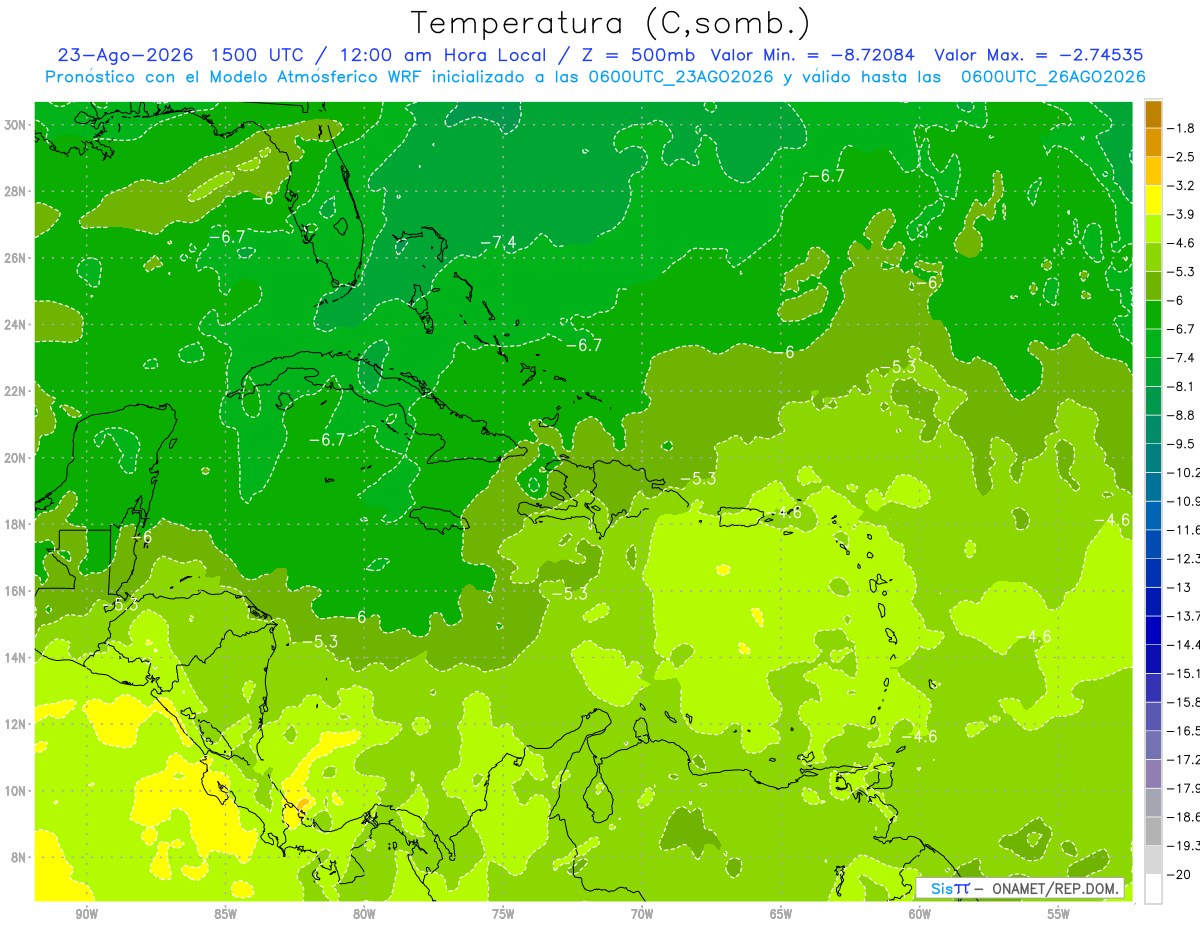Click the 90W longitude axis label

[x=86, y=914]
